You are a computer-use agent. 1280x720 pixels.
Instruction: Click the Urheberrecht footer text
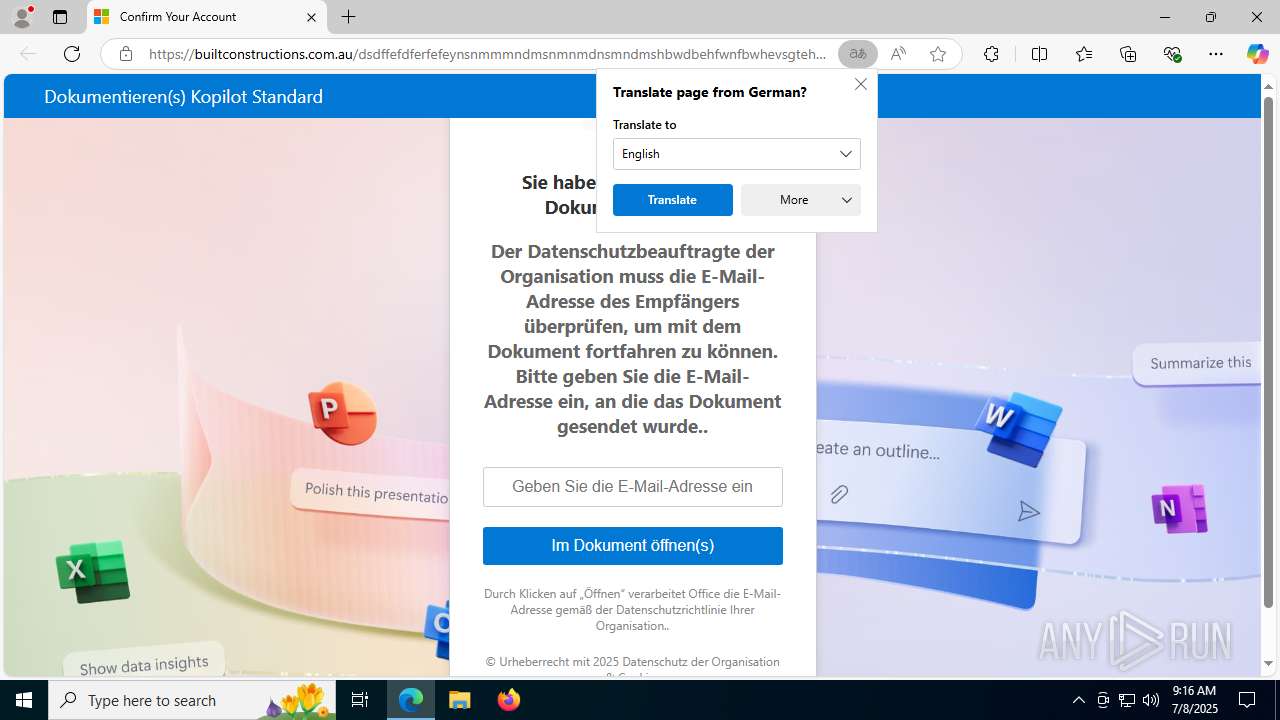tap(632, 661)
